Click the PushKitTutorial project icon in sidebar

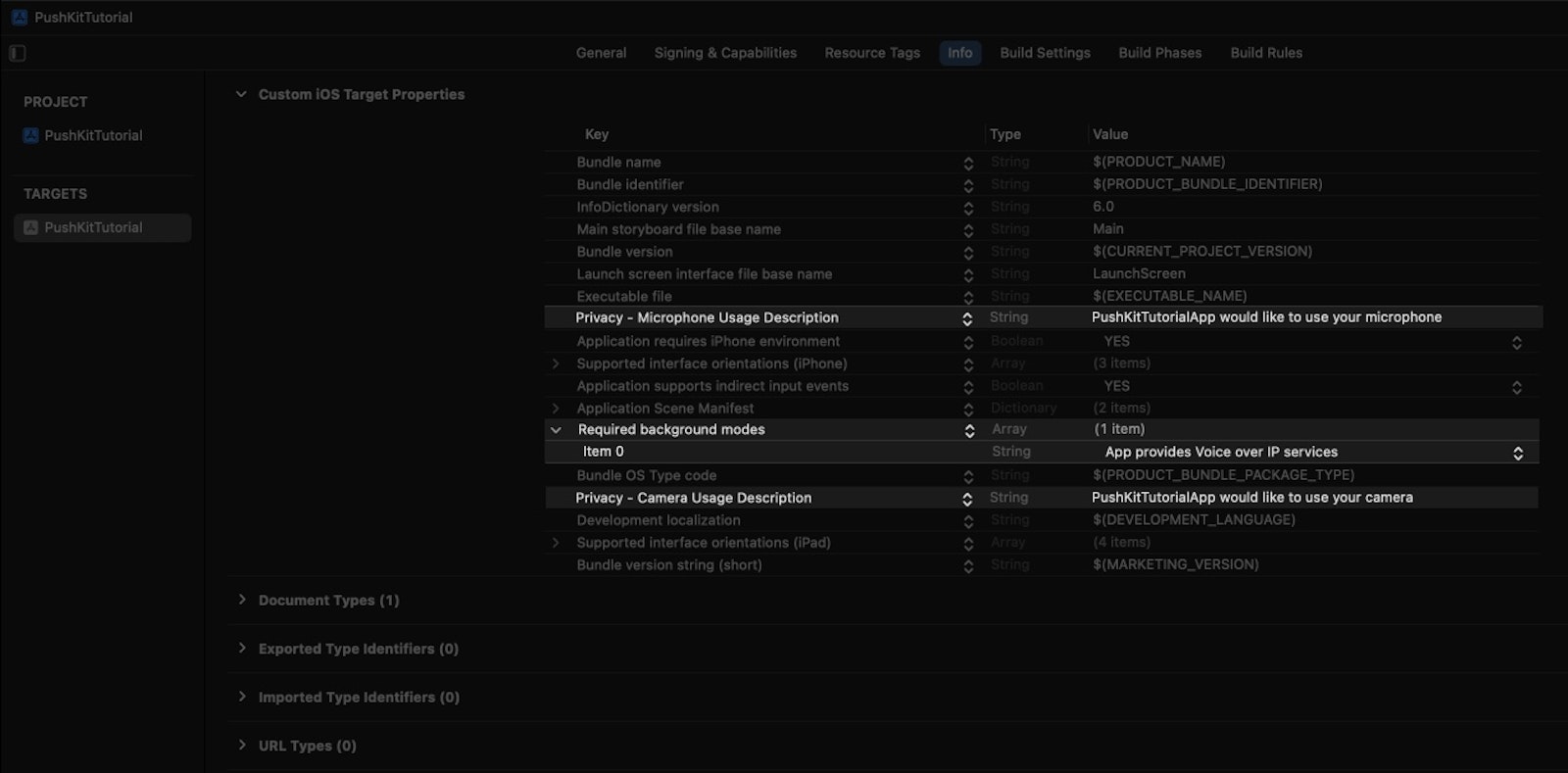(x=31, y=135)
